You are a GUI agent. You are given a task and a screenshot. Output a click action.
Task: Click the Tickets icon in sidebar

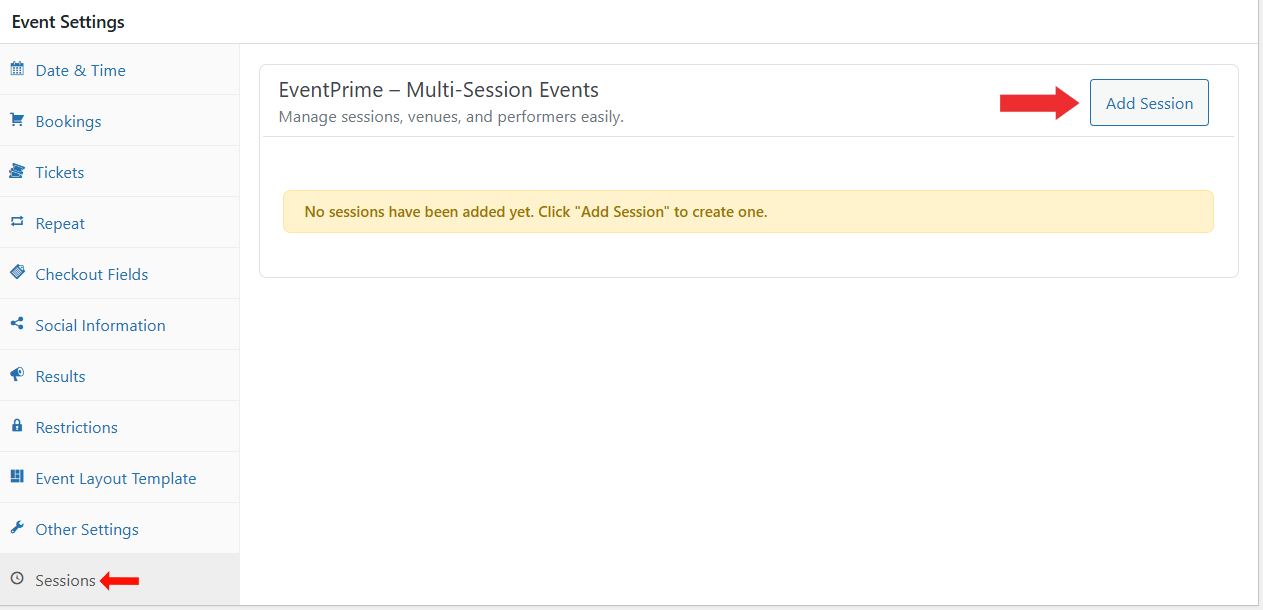(17, 171)
